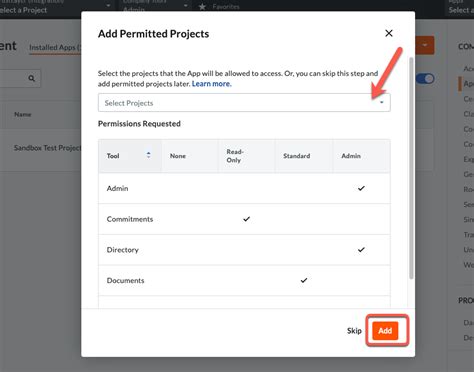Toggle the blue switch behind dialog

coord(425,79)
